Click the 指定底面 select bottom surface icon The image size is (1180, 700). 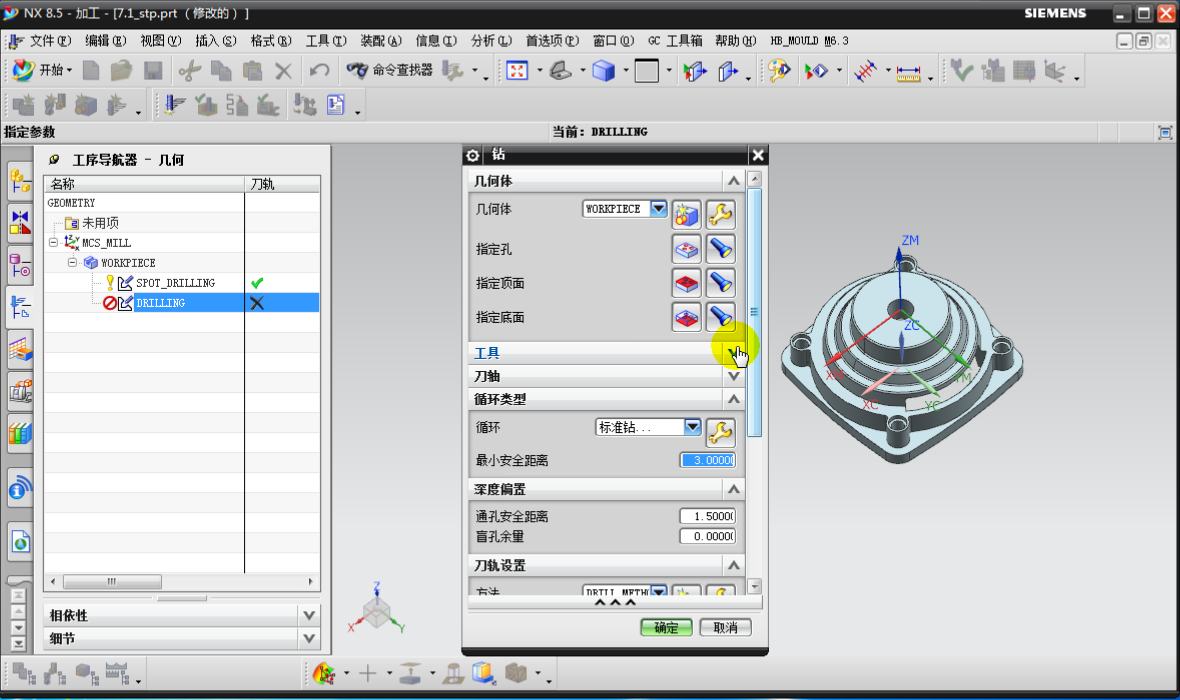(686, 317)
